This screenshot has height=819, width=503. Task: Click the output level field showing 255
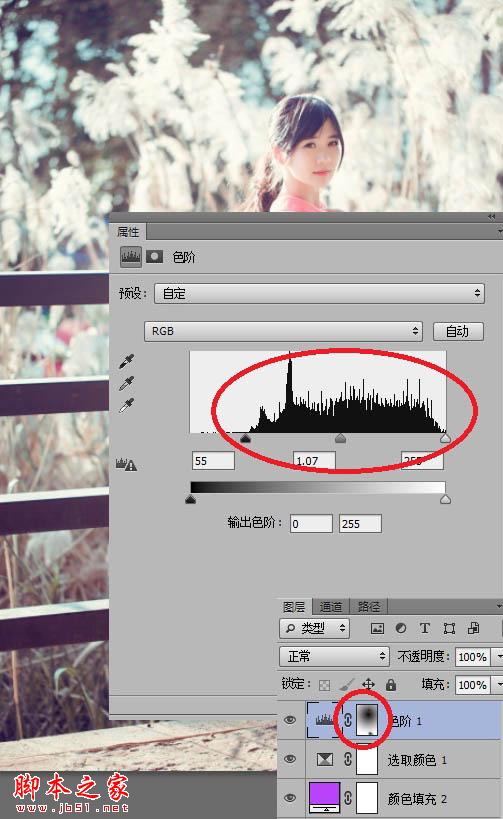coord(360,523)
